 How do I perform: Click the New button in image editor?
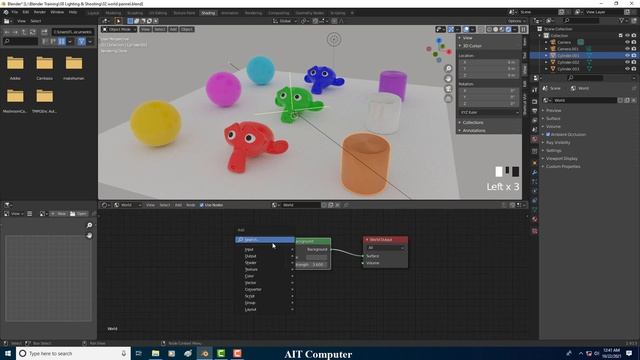(59, 213)
